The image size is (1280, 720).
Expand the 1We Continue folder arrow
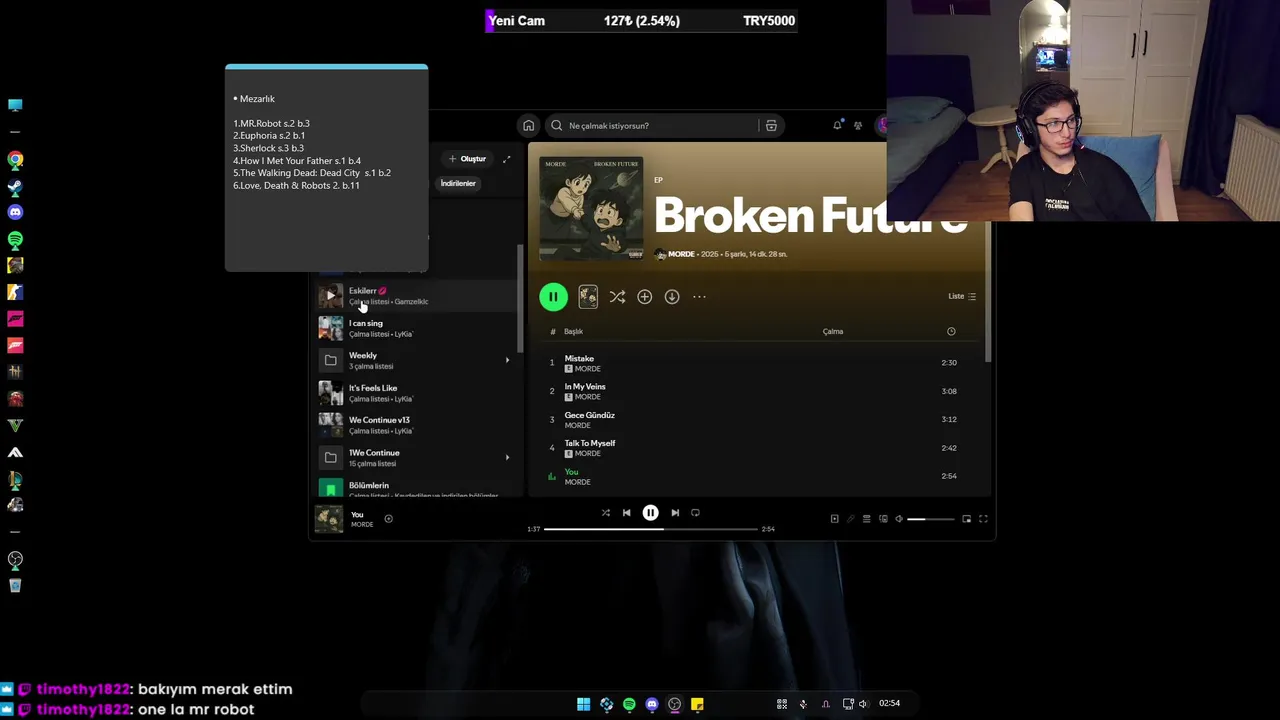tap(507, 457)
